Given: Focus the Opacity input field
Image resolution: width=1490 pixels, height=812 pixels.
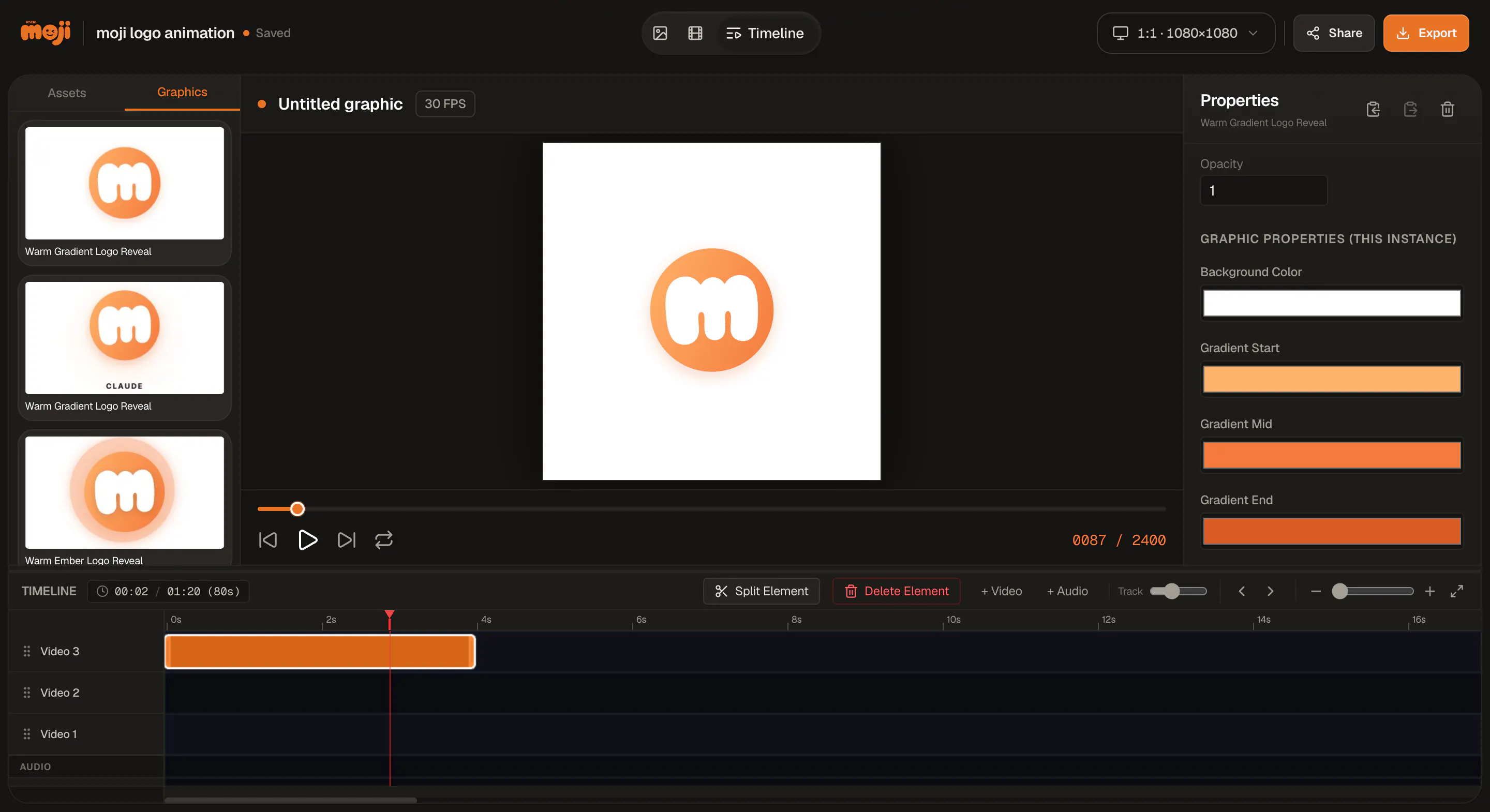Looking at the screenshot, I should coord(1263,190).
